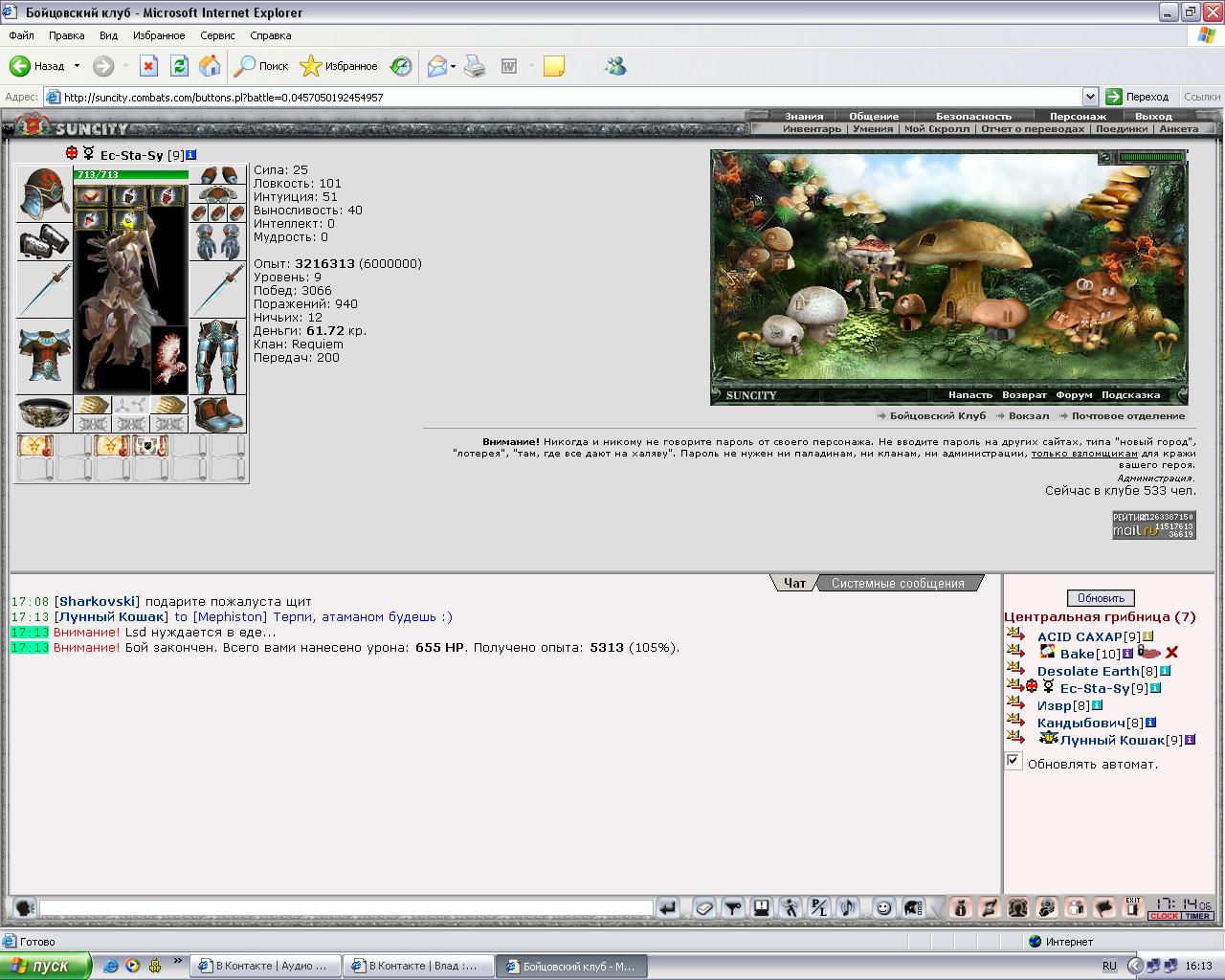Click the IE Print toolbar icon
The height and width of the screenshot is (980, 1225).
pos(475,66)
